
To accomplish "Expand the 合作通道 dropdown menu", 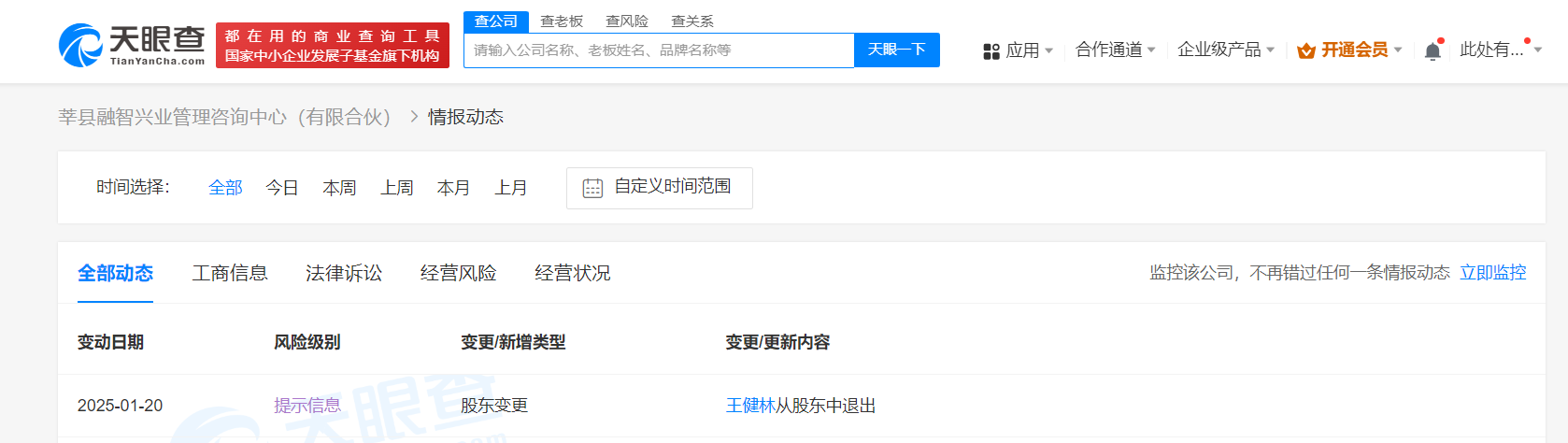I will click(x=1116, y=50).
